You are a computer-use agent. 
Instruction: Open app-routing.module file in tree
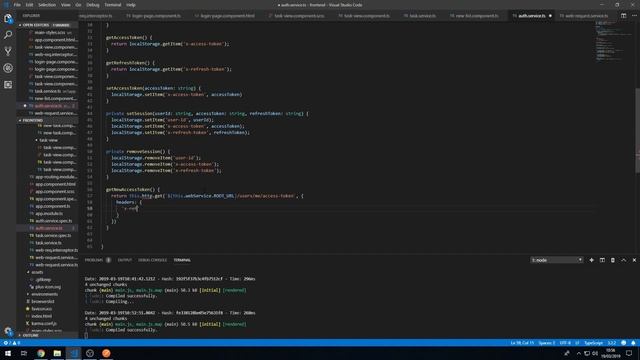pyautogui.click(x=53, y=177)
